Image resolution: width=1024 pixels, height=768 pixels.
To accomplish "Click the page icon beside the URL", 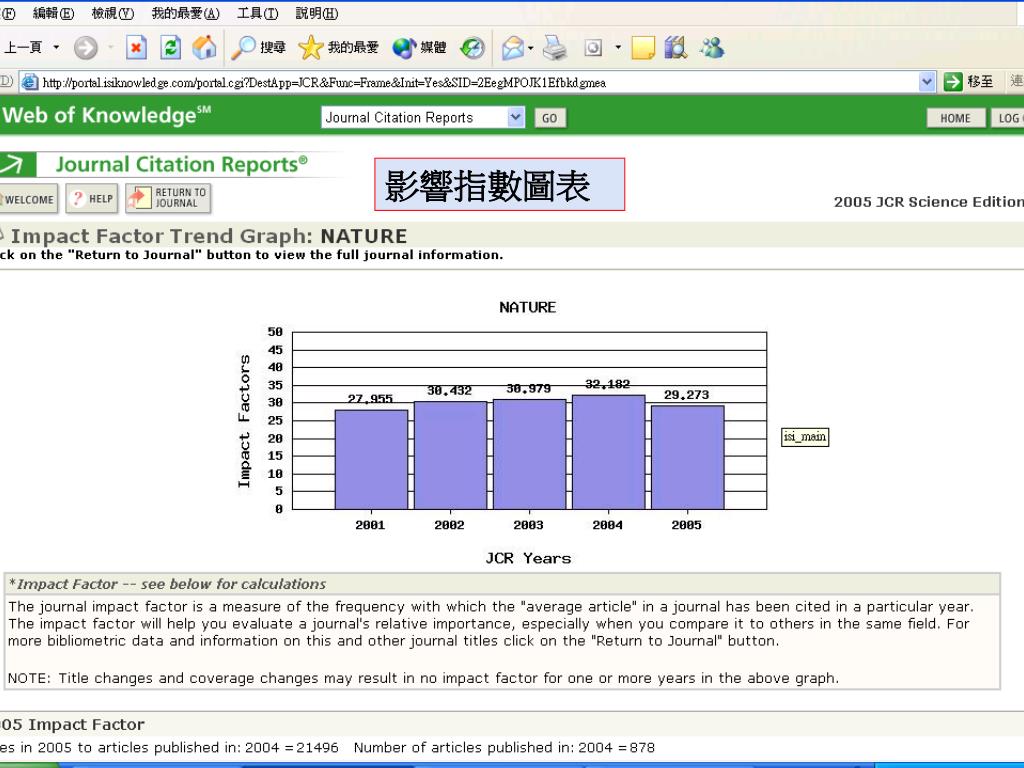I will coord(30,82).
